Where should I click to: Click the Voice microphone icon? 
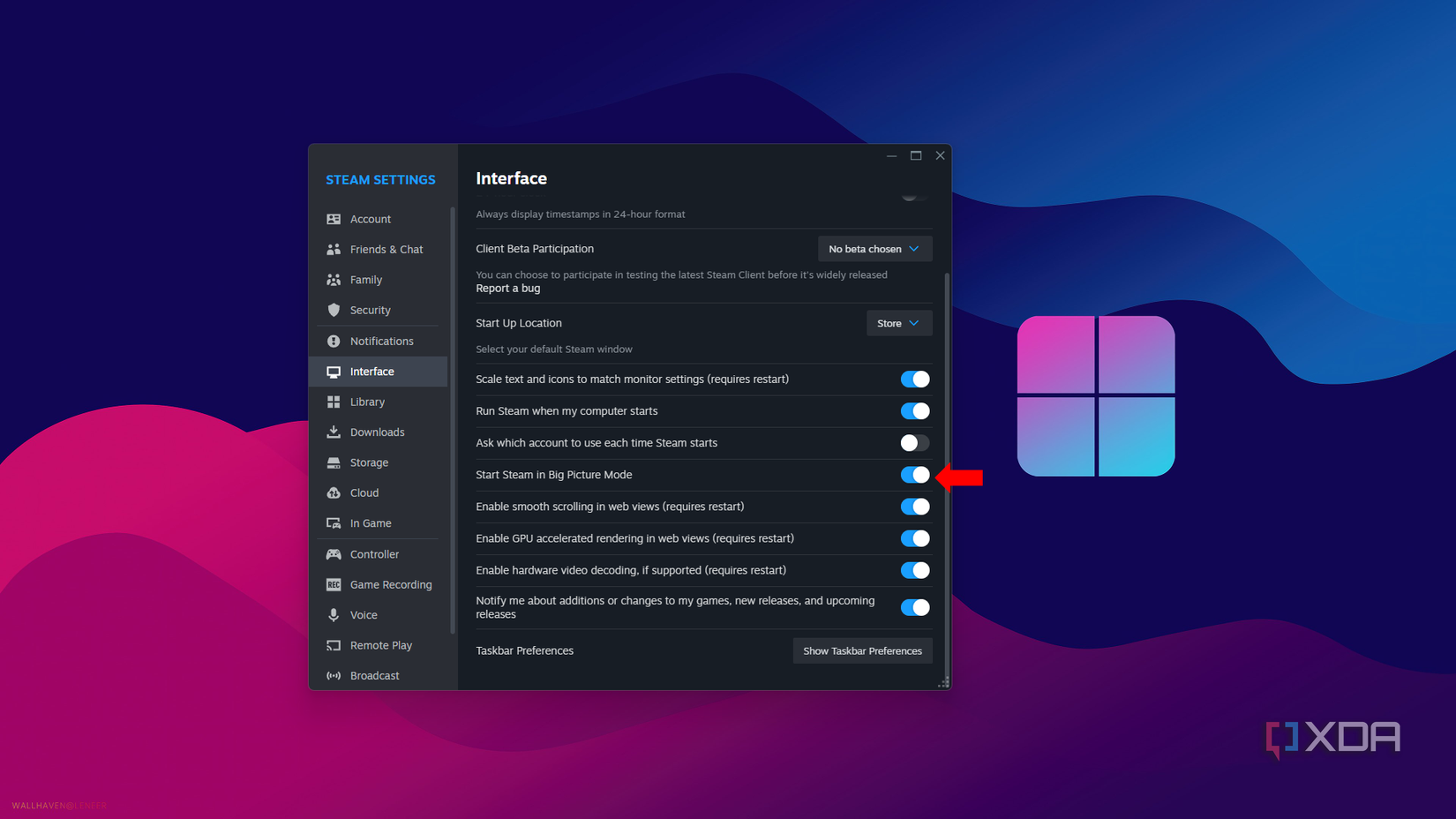[334, 614]
